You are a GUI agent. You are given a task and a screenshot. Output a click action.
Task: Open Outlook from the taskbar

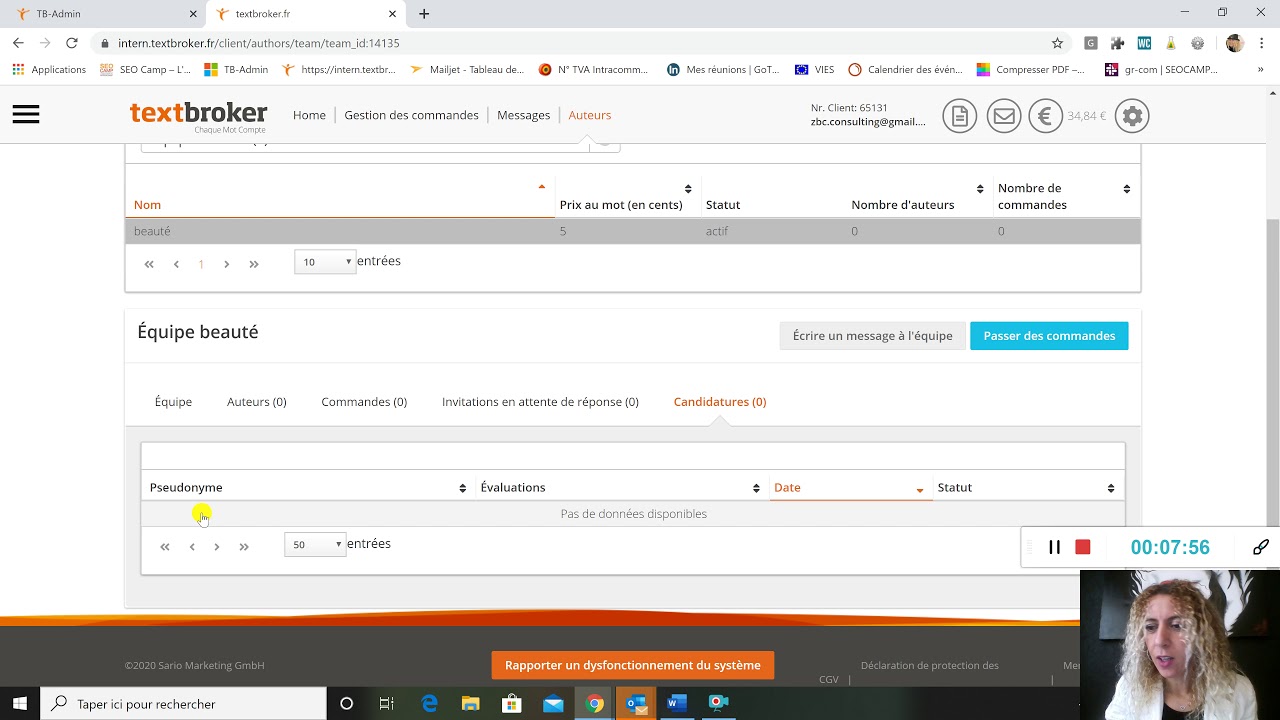636,704
